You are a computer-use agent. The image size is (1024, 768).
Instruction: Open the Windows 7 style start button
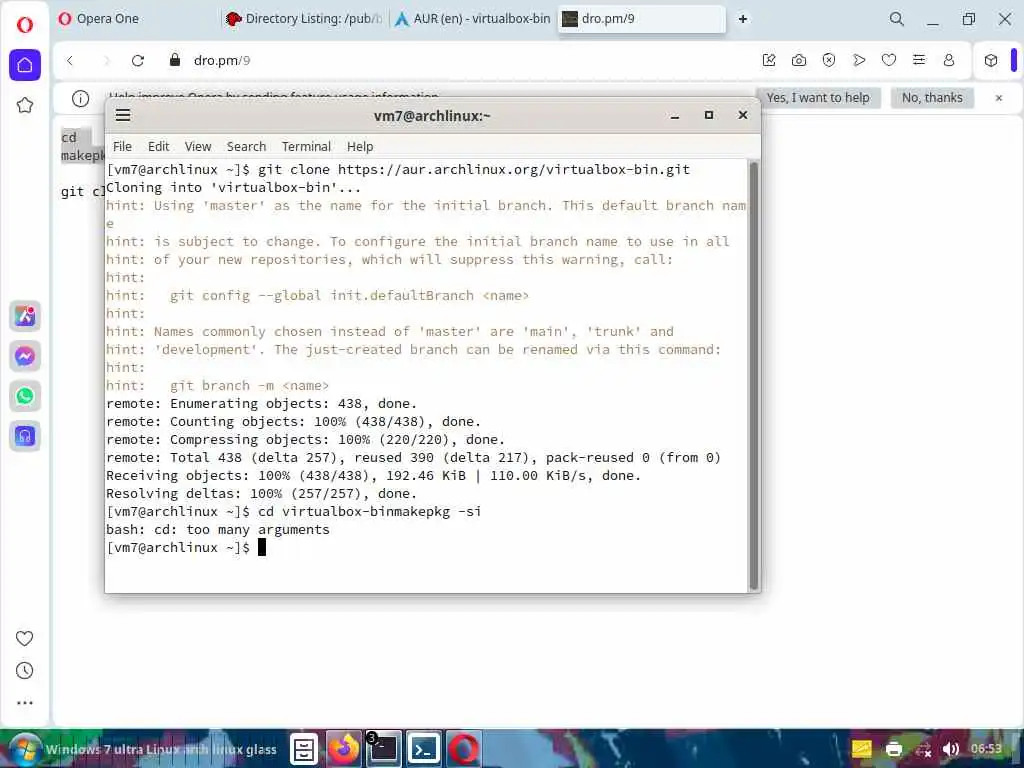[x=24, y=749]
